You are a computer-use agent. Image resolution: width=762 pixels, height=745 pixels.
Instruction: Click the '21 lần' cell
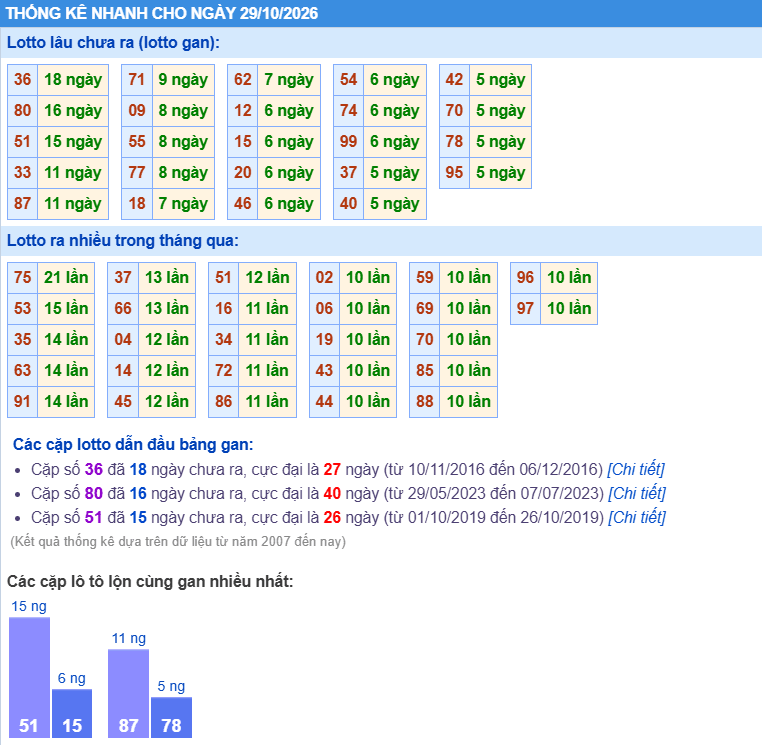[x=66, y=278]
